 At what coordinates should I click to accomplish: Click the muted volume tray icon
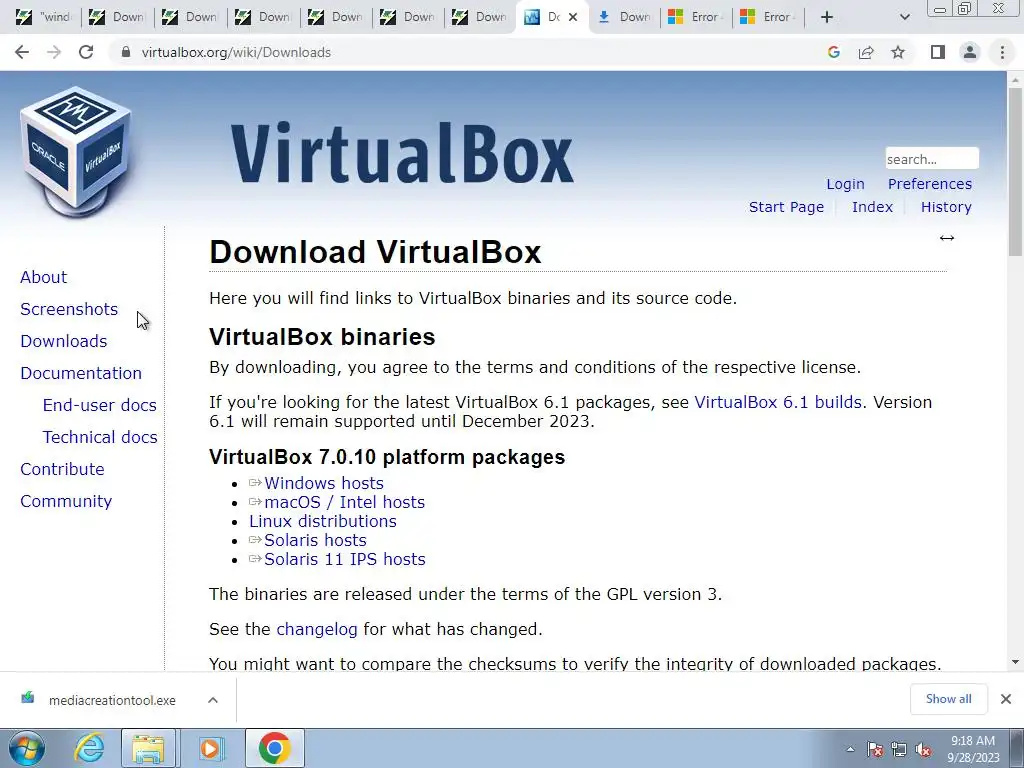point(923,750)
